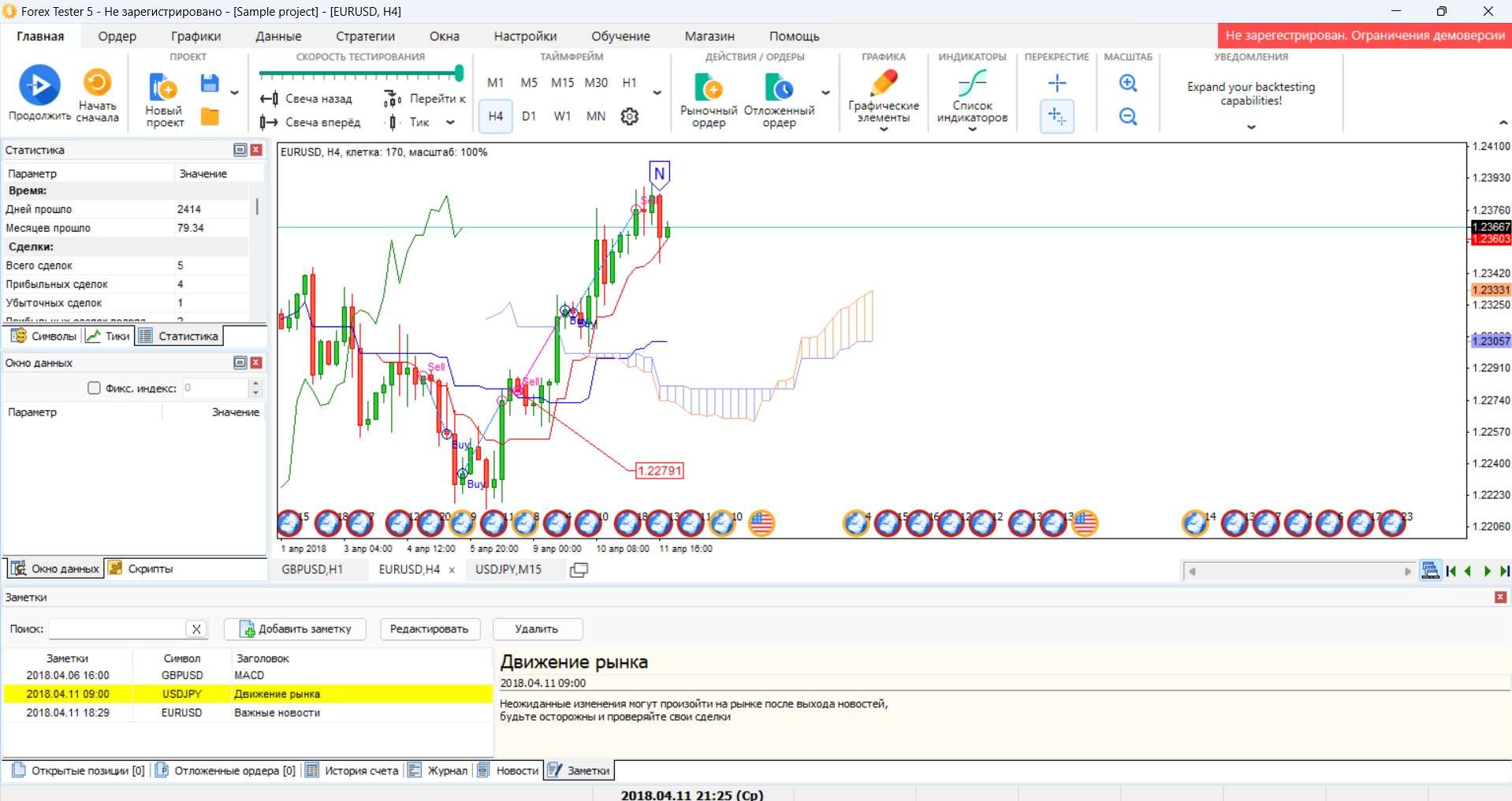Toggle the Фикс. индекс checkbox
This screenshot has width=1512, height=801.
(94, 388)
